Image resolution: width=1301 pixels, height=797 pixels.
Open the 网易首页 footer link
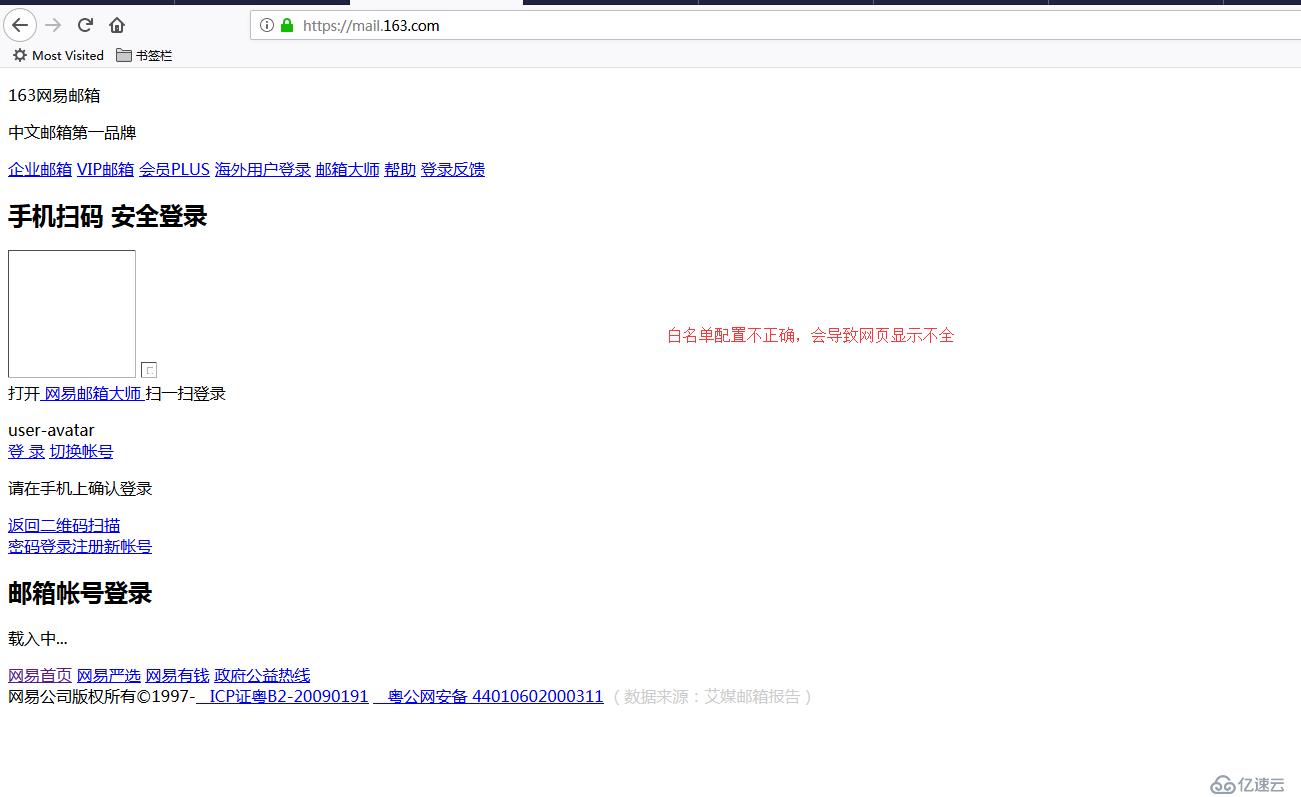pos(40,675)
